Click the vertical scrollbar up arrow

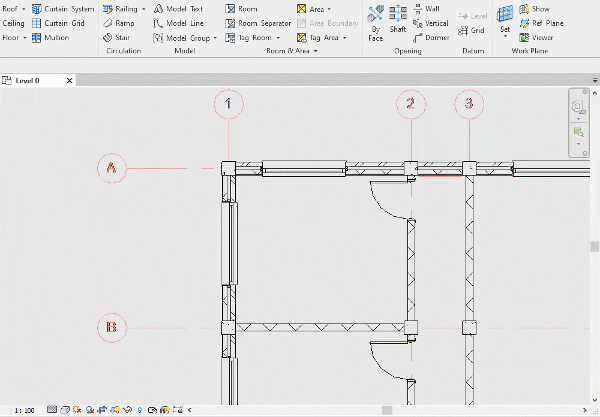(595, 93)
